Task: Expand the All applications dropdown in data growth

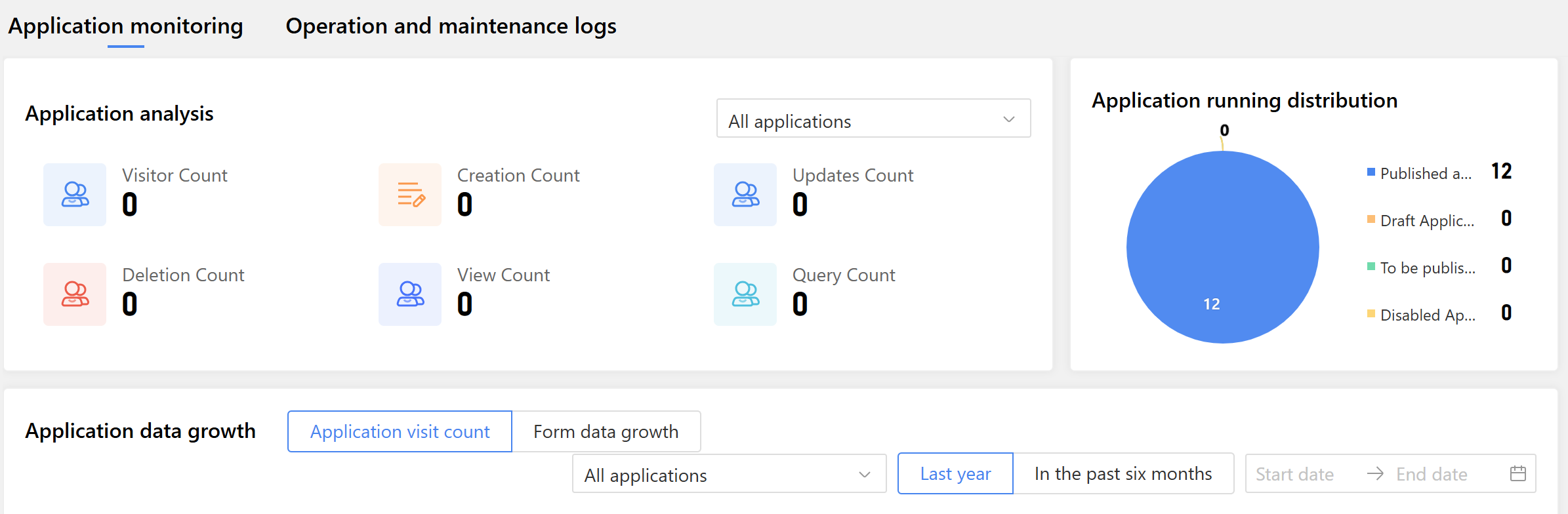Action: tap(728, 474)
